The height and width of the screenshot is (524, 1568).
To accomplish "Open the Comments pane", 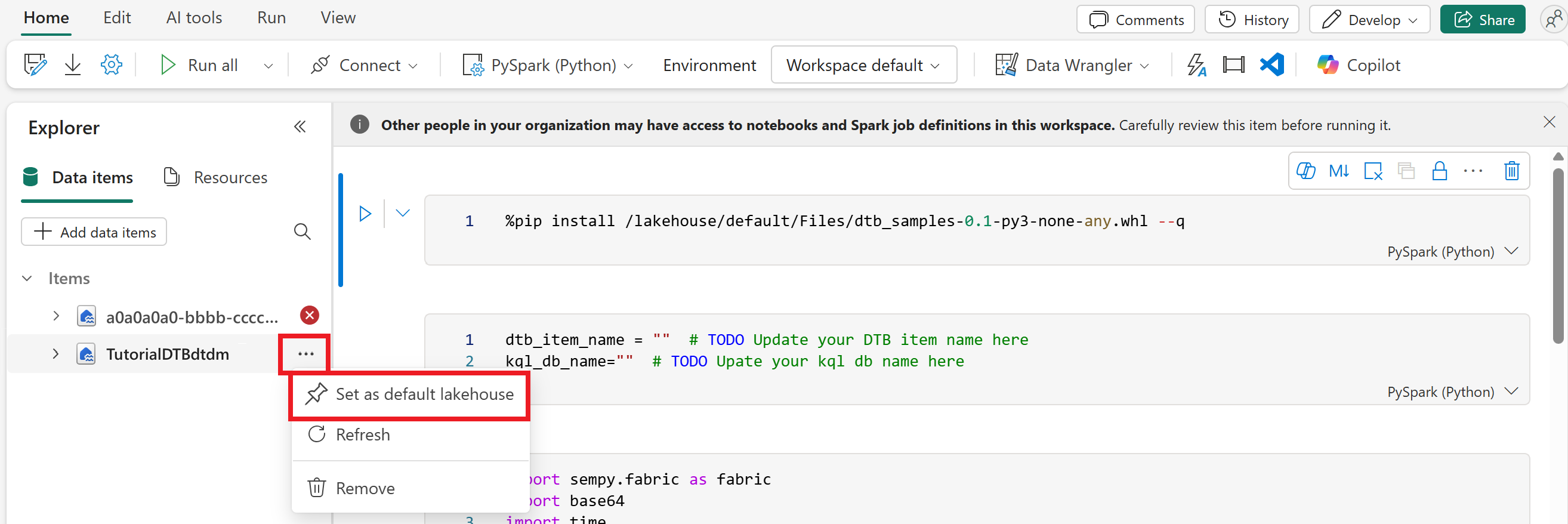I will (x=1136, y=20).
